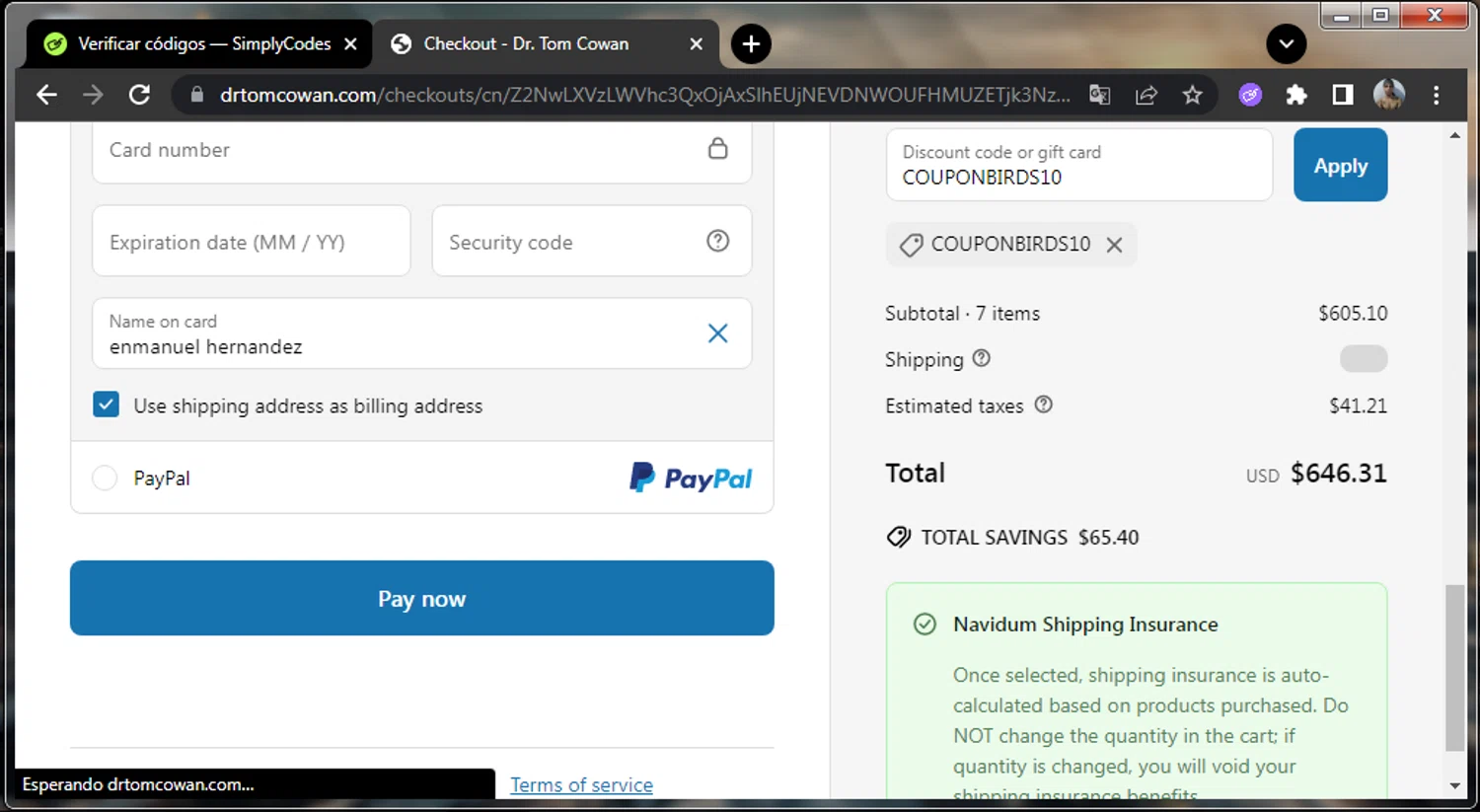Click the padlock site info icon
This screenshot has height=812, width=1480.
[196, 95]
